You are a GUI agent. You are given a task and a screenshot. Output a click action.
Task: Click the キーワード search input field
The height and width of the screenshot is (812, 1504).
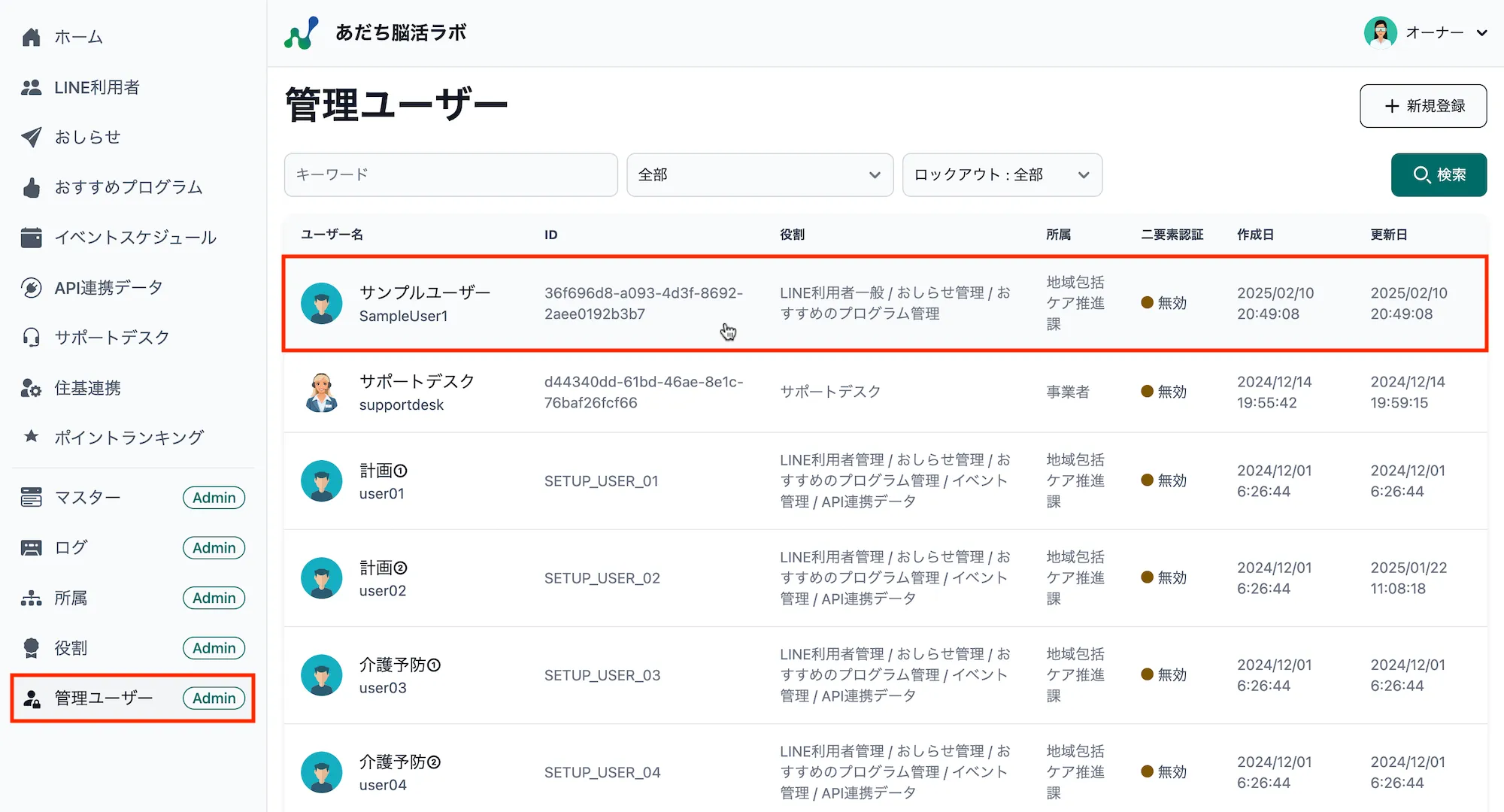point(450,174)
